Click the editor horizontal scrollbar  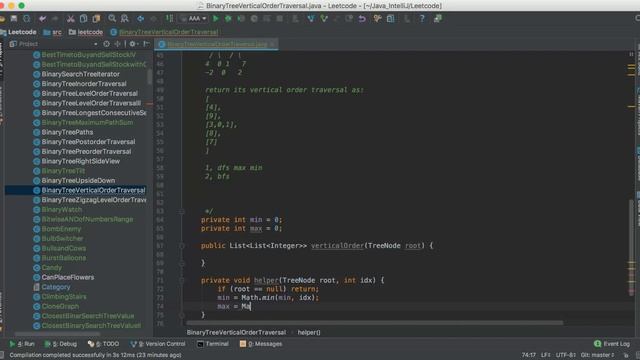coord(375,323)
